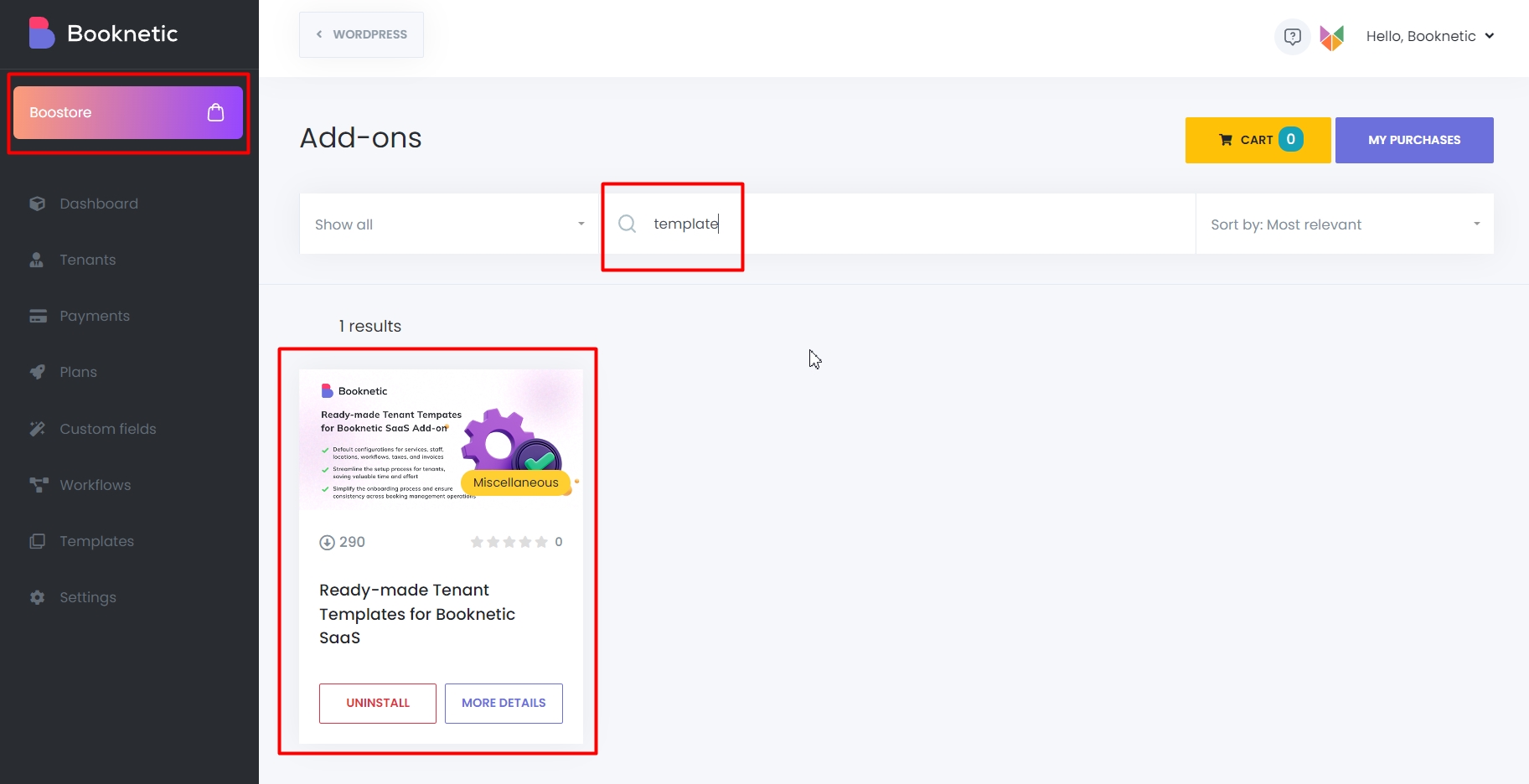Click the Booknetic logo icon
1529x784 pixels.
click(41, 34)
